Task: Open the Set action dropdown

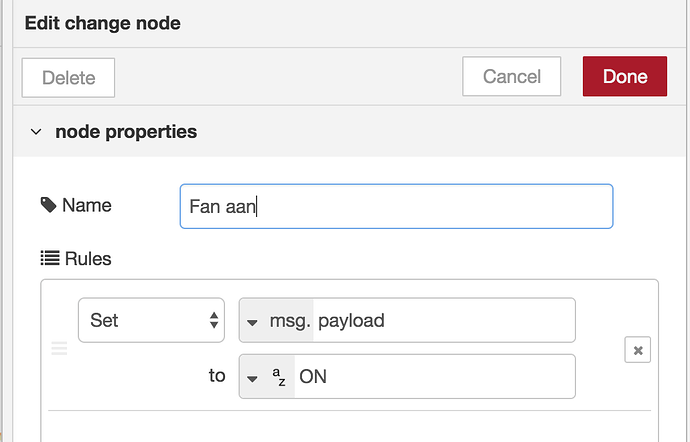Action: pos(151,320)
